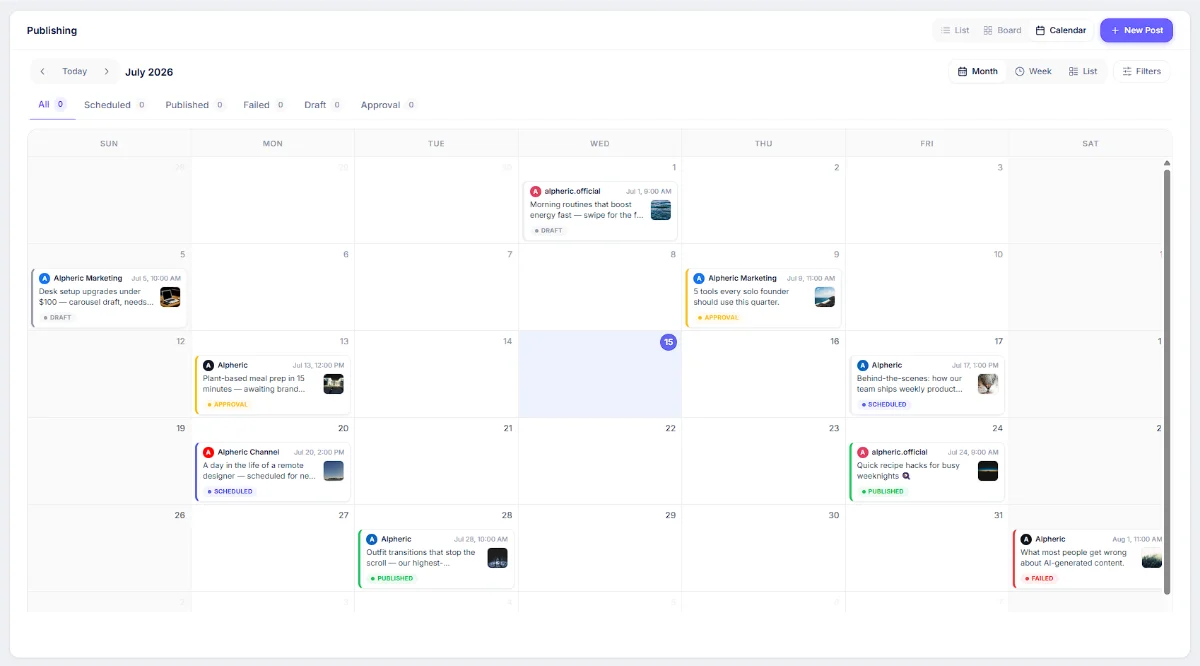
Task: Click Alpheric avatar on Jul 28 post
Action: [x=372, y=539]
